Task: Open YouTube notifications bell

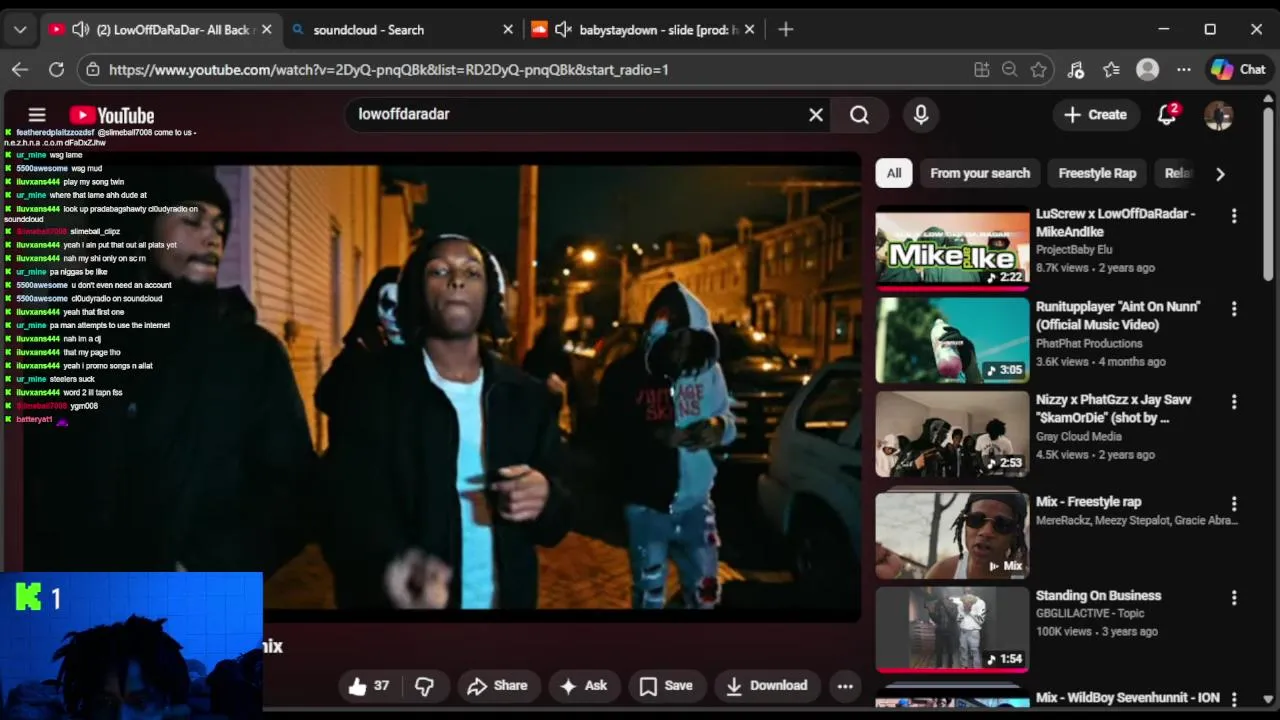Action: tap(1167, 115)
